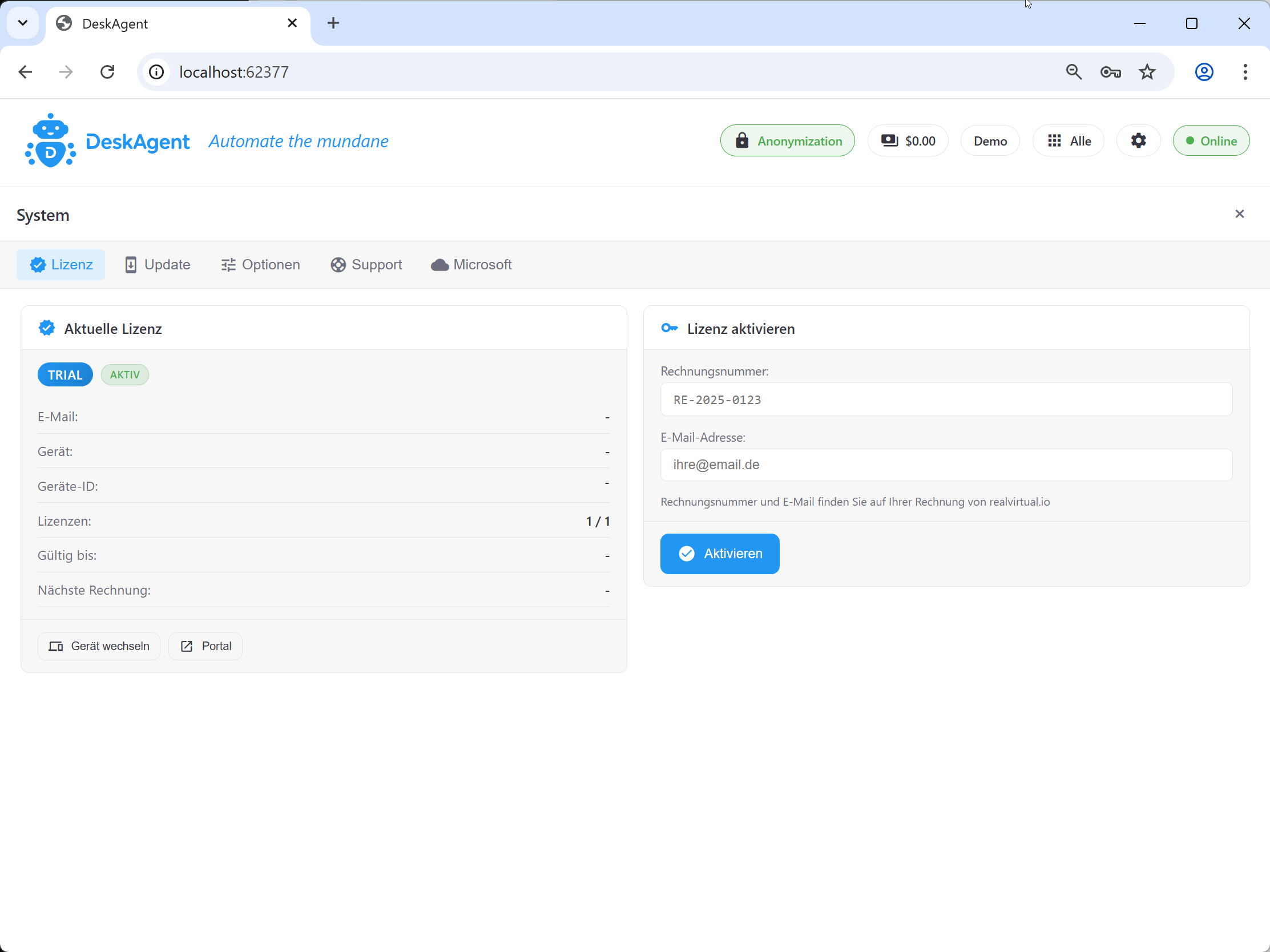This screenshot has height=952, width=1270.
Task: Focus the Rechnungsnummer input field
Action: coord(946,400)
